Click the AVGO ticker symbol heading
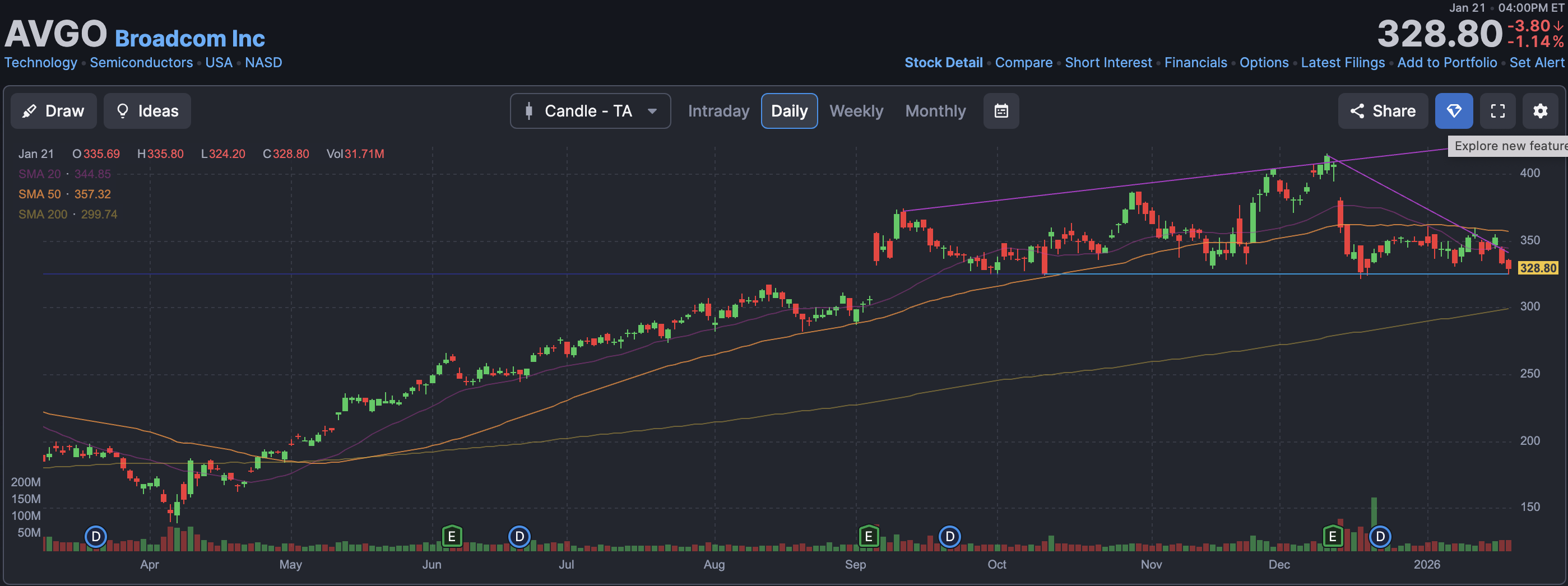Screen dimensions: 1568x586 [x=56, y=34]
